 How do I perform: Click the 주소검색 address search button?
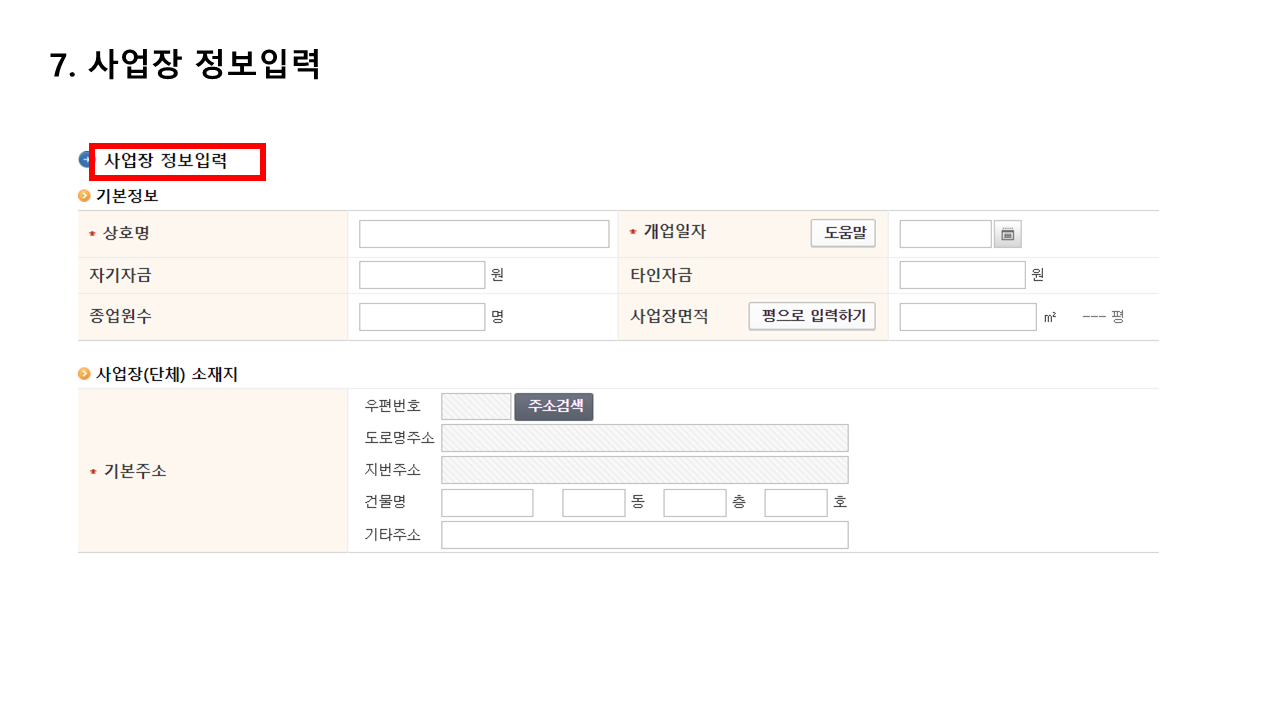coord(555,406)
